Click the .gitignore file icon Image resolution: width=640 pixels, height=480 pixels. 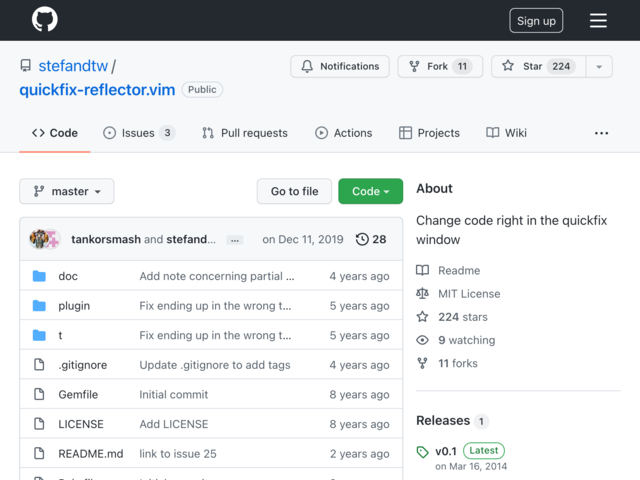click(39, 364)
